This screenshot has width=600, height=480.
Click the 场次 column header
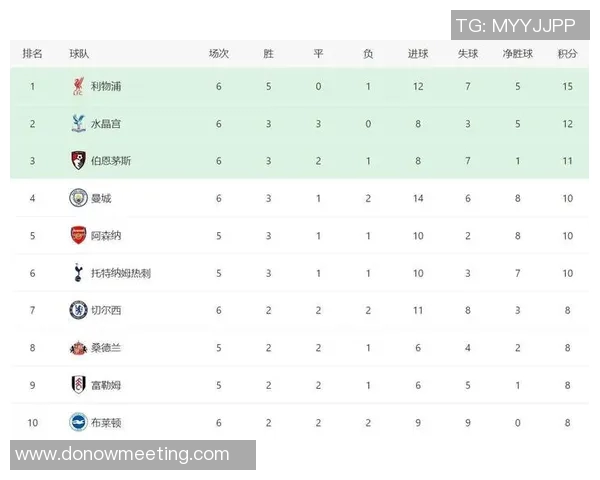click(219, 53)
